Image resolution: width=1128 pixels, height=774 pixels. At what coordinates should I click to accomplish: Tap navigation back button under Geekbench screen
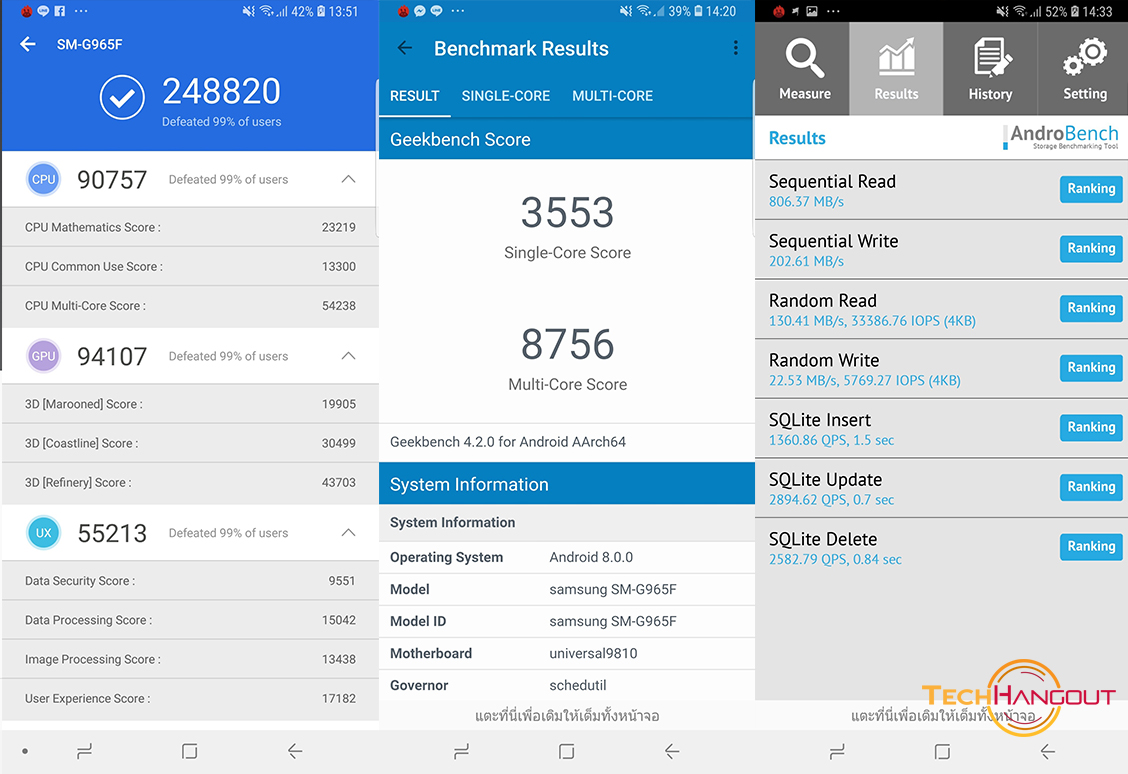click(x=672, y=752)
